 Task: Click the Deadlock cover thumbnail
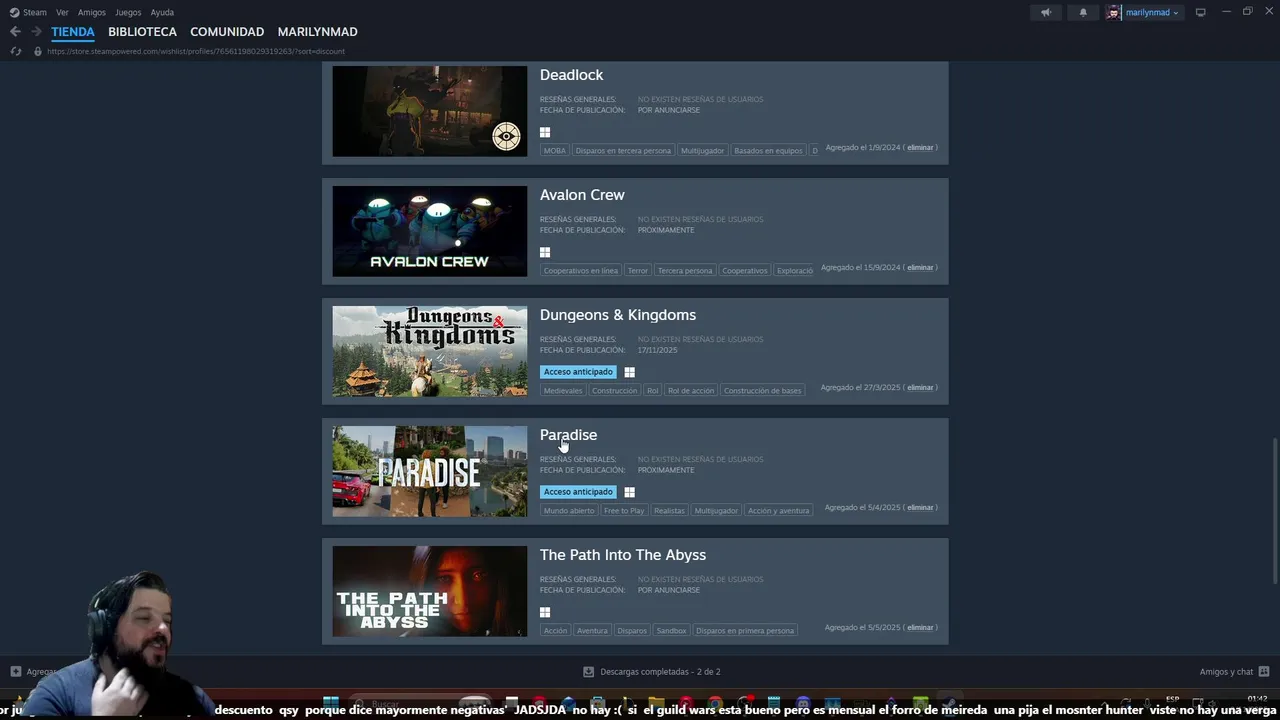coord(430,111)
